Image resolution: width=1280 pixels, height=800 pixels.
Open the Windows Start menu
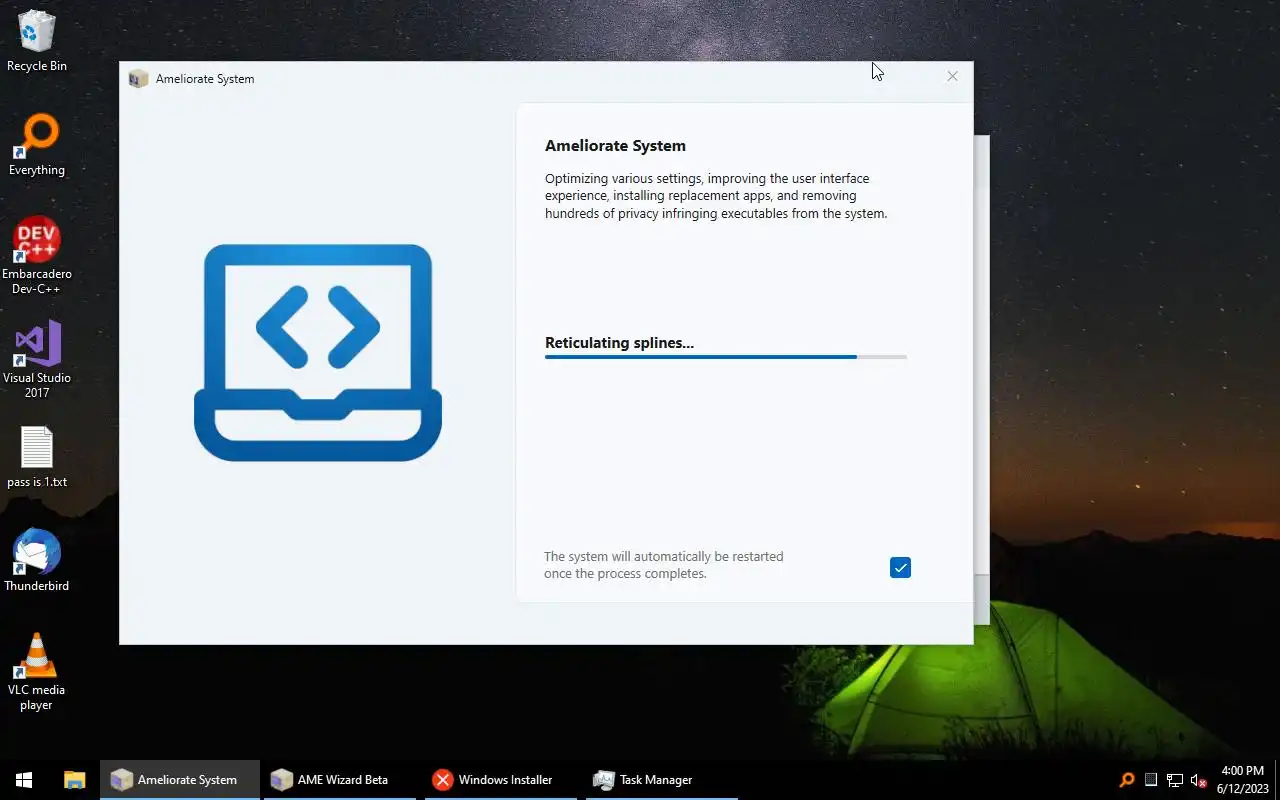pyautogui.click(x=24, y=780)
